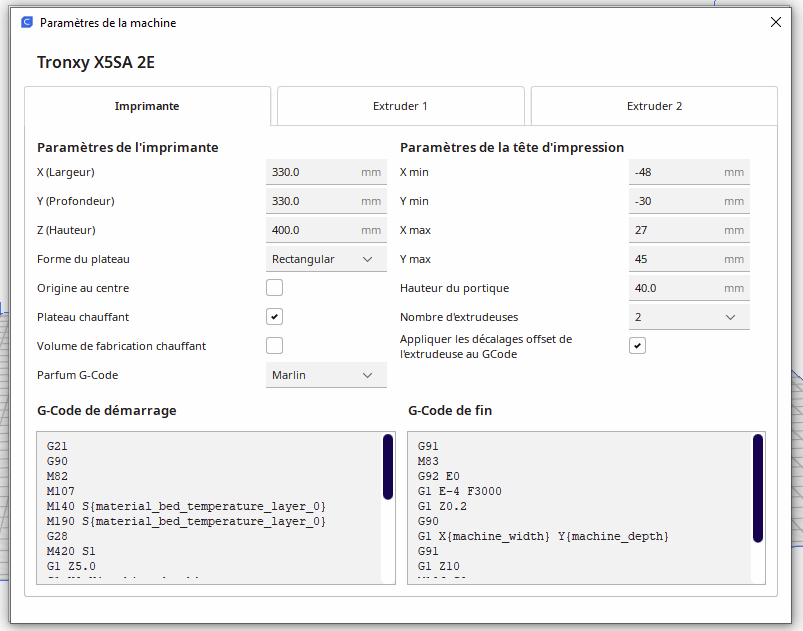Click the M420 S1 line in start G-Code

pyautogui.click(x=71, y=551)
